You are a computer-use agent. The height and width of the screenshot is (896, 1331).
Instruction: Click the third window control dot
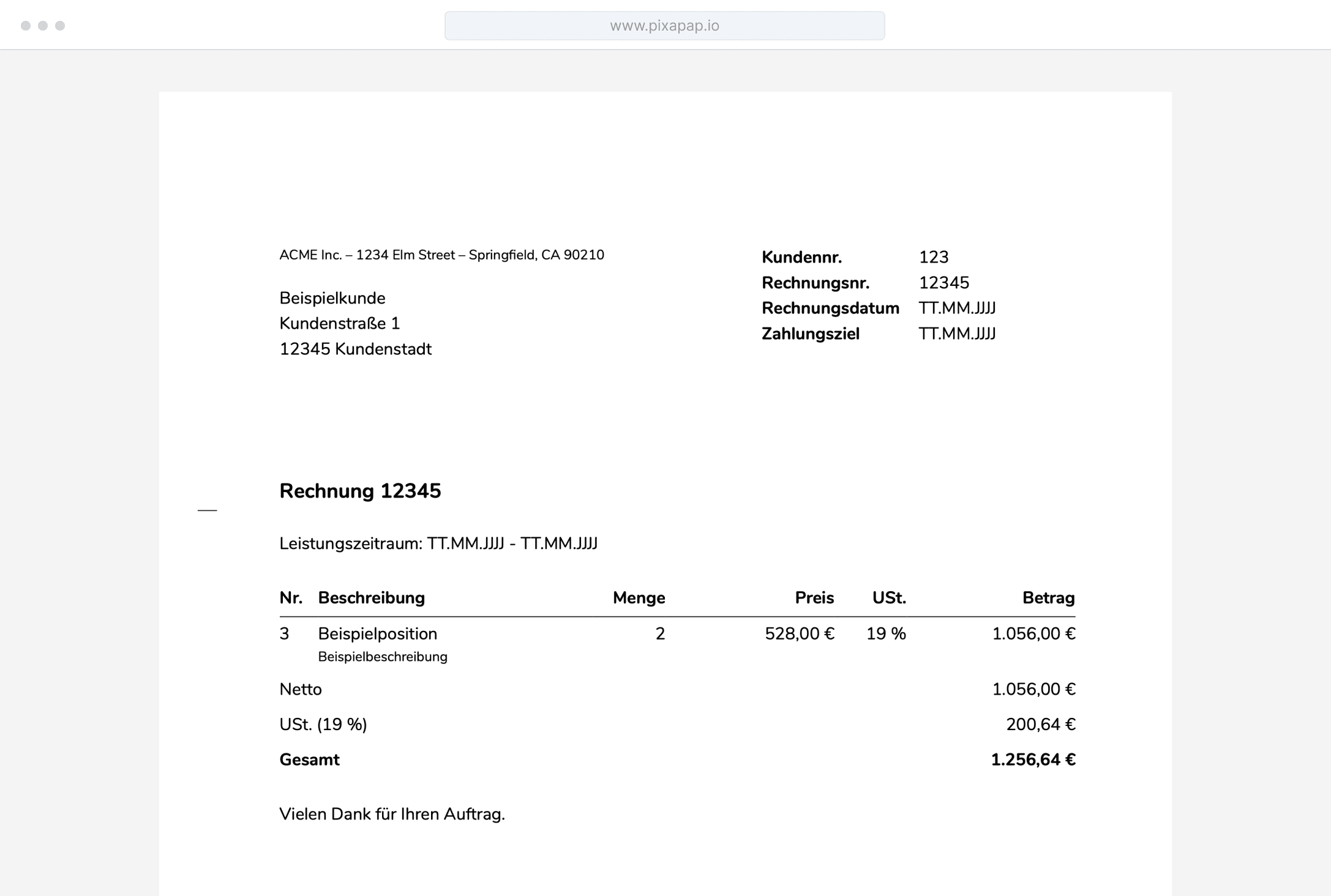click(x=60, y=26)
